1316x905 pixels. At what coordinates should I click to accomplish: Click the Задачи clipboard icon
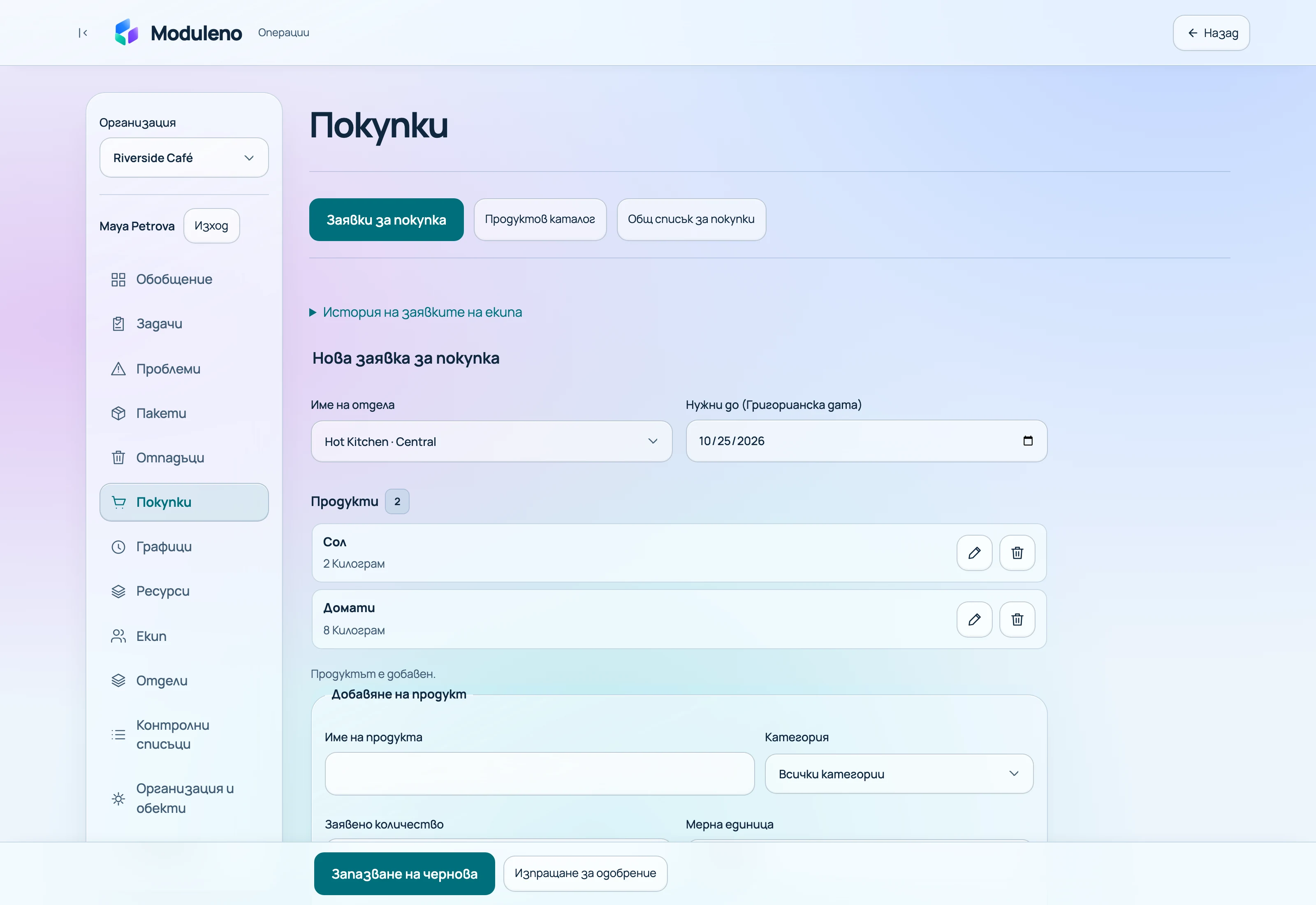(x=118, y=324)
